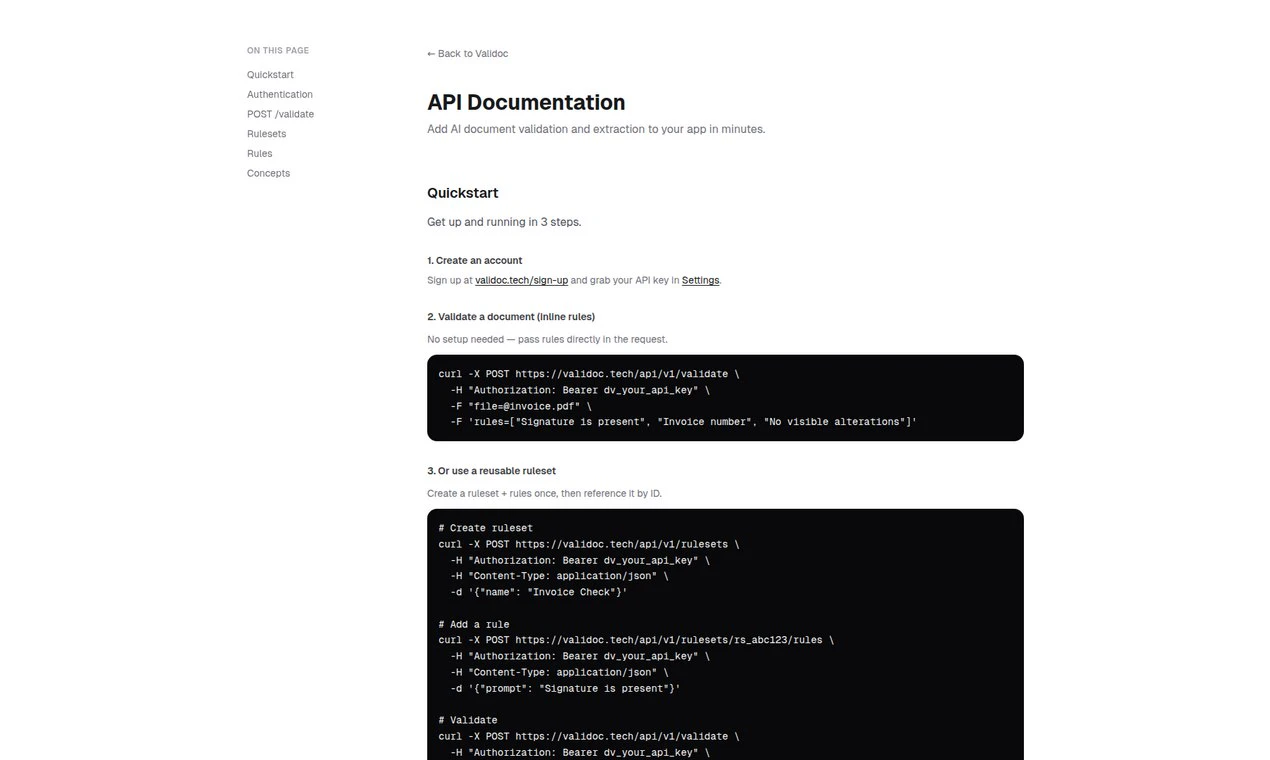Screen dimensions: 1270x760
Task: Click the '2. Validate a document' step heading
Action: [x=510, y=316]
